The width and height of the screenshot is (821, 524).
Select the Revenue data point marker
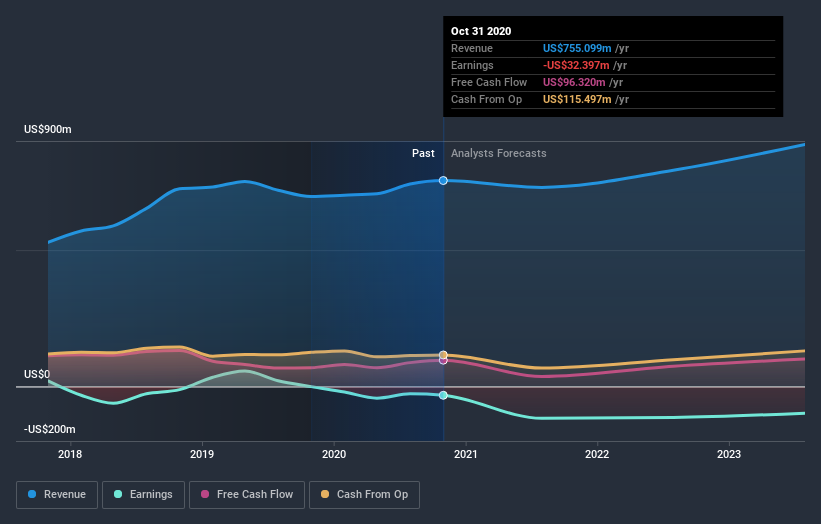pos(443,181)
